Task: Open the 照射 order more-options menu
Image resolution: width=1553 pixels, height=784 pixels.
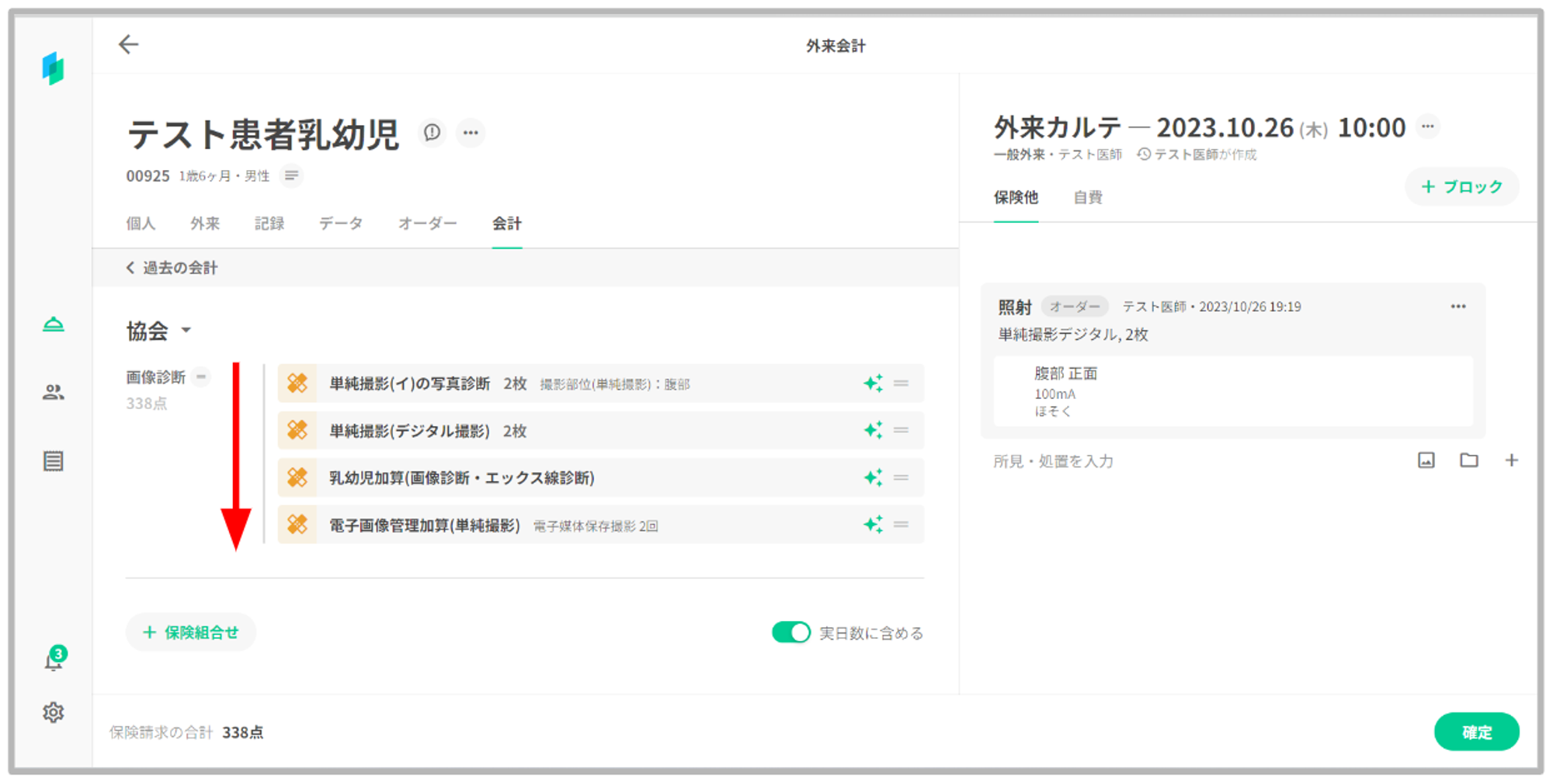Action: pos(1457,307)
